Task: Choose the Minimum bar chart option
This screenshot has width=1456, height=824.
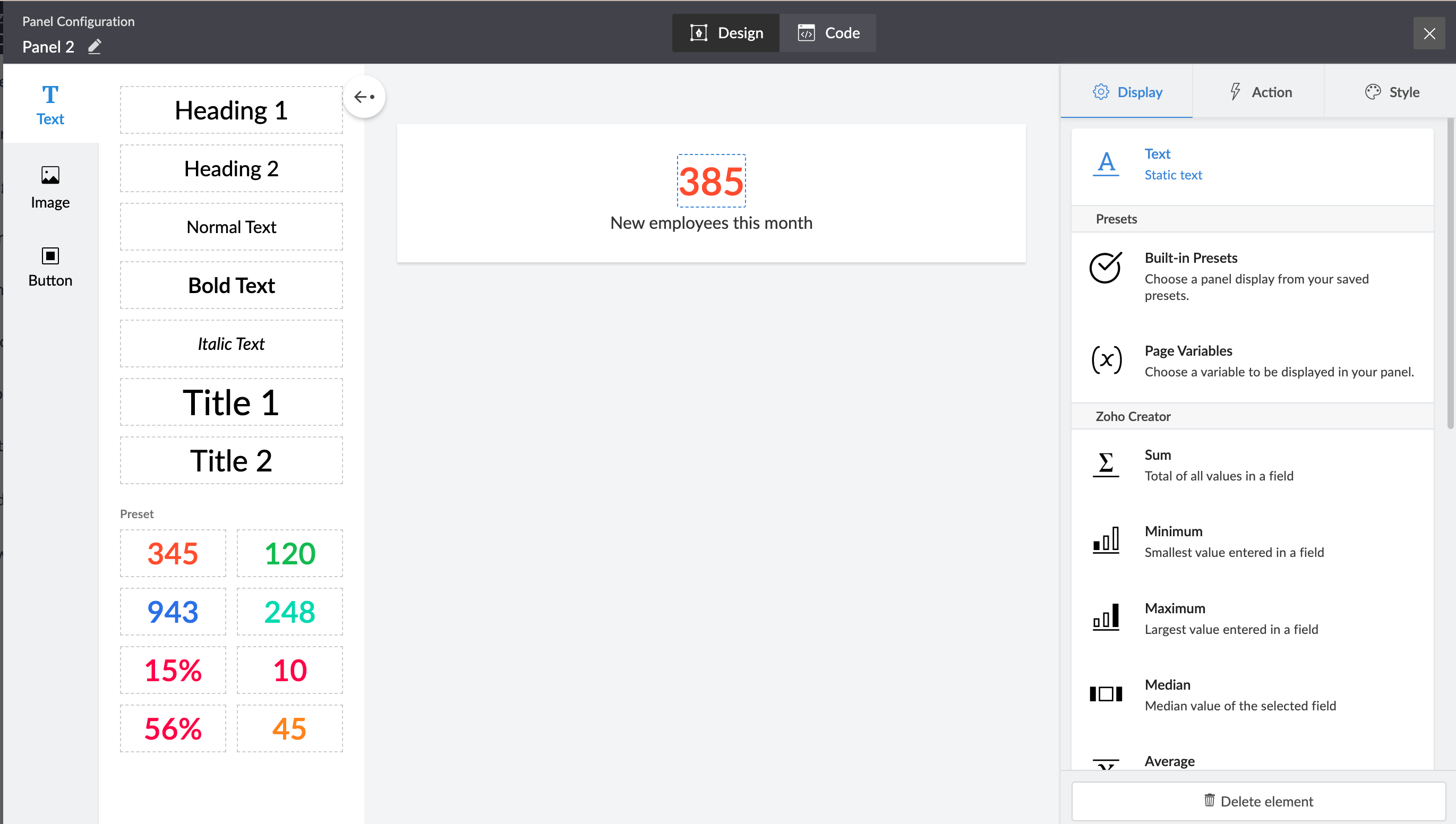Action: (x=1233, y=542)
